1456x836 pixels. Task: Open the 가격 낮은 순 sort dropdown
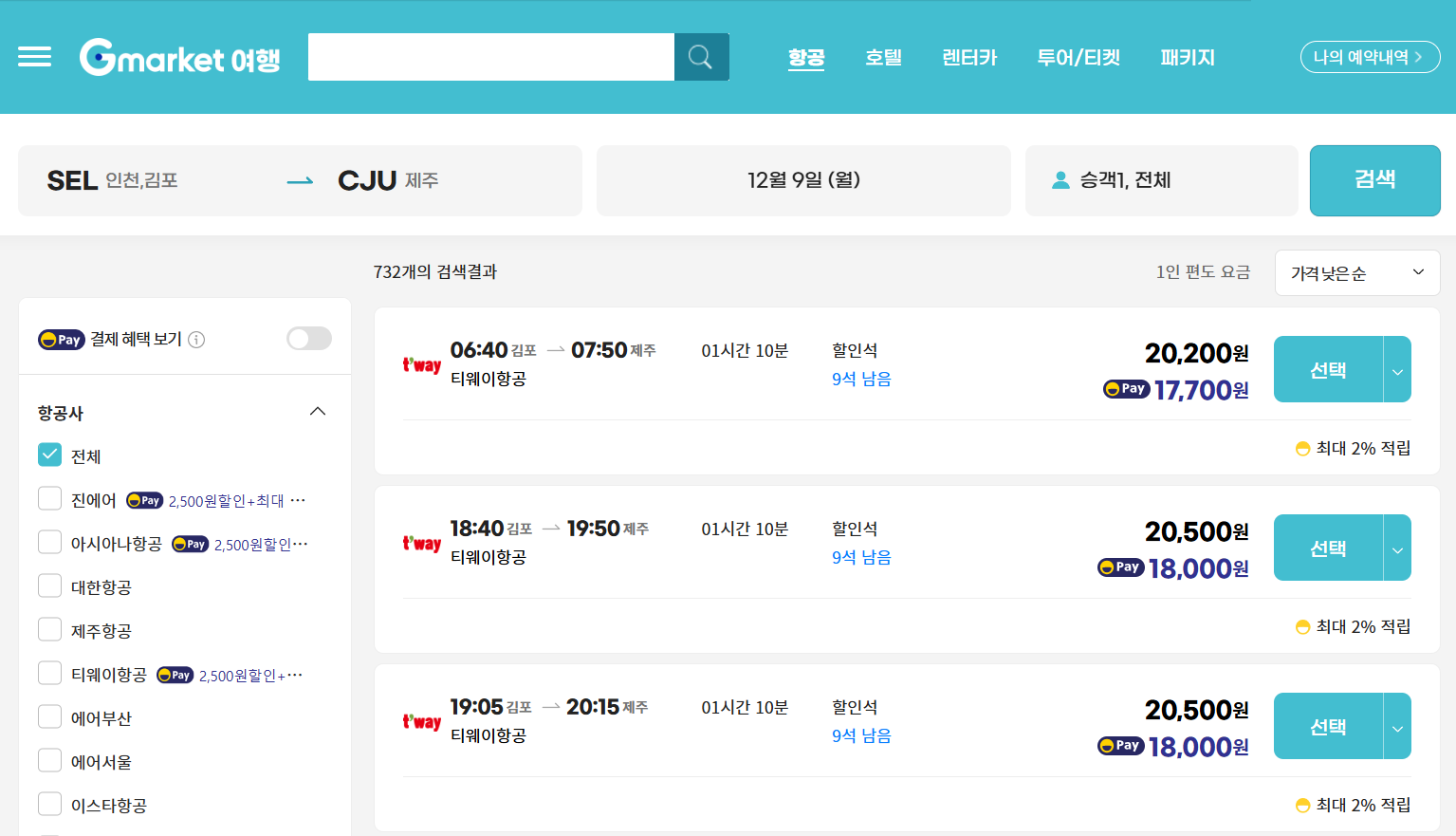pyautogui.click(x=1357, y=273)
